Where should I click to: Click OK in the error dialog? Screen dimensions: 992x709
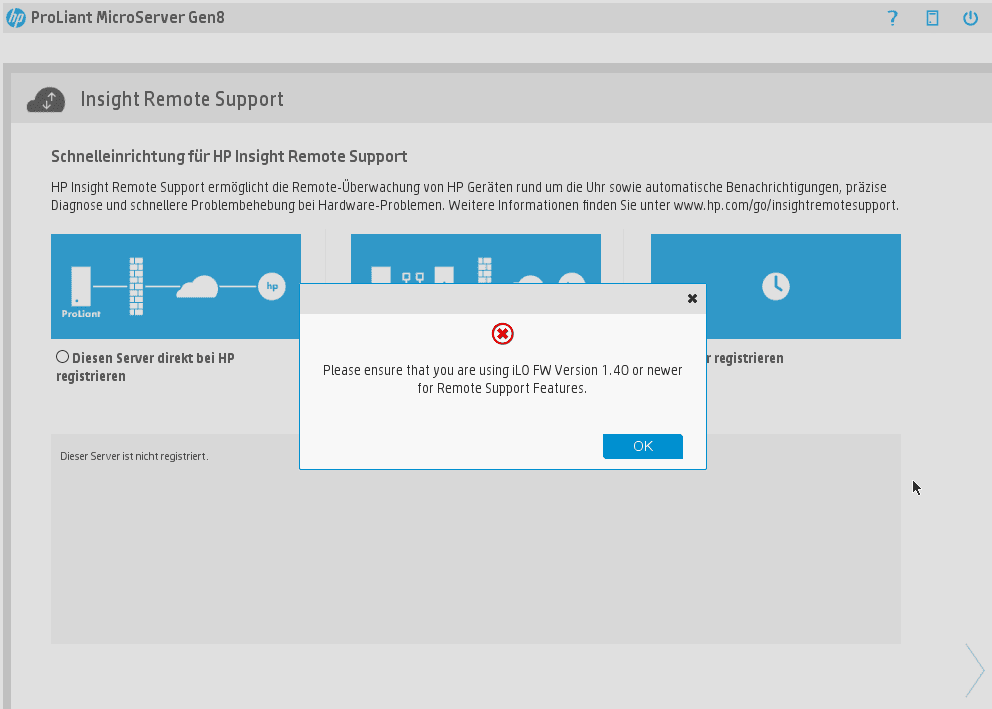(643, 446)
